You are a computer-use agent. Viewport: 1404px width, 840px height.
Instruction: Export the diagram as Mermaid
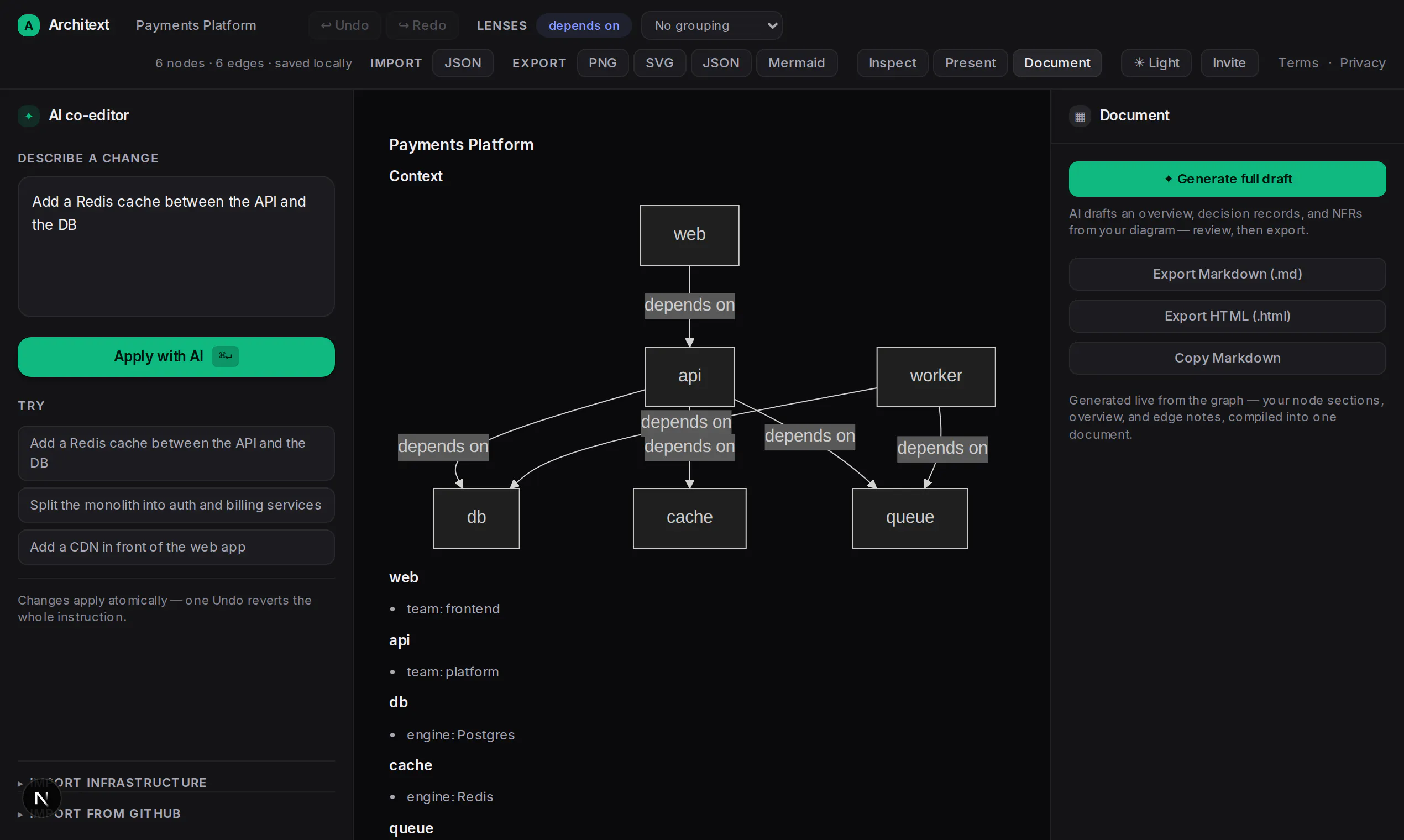pyautogui.click(x=797, y=63)
